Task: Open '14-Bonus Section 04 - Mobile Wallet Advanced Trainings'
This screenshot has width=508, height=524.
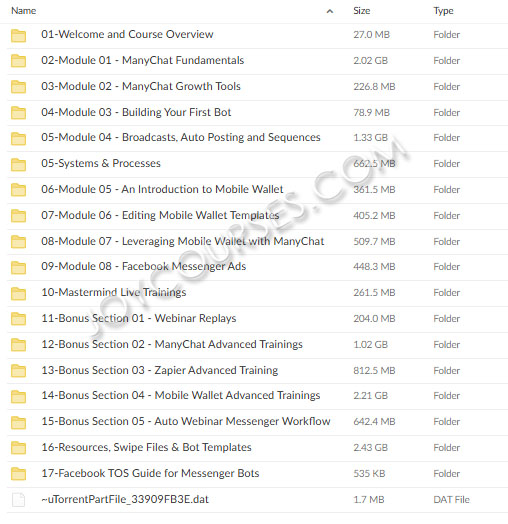Action: point(181,395)
